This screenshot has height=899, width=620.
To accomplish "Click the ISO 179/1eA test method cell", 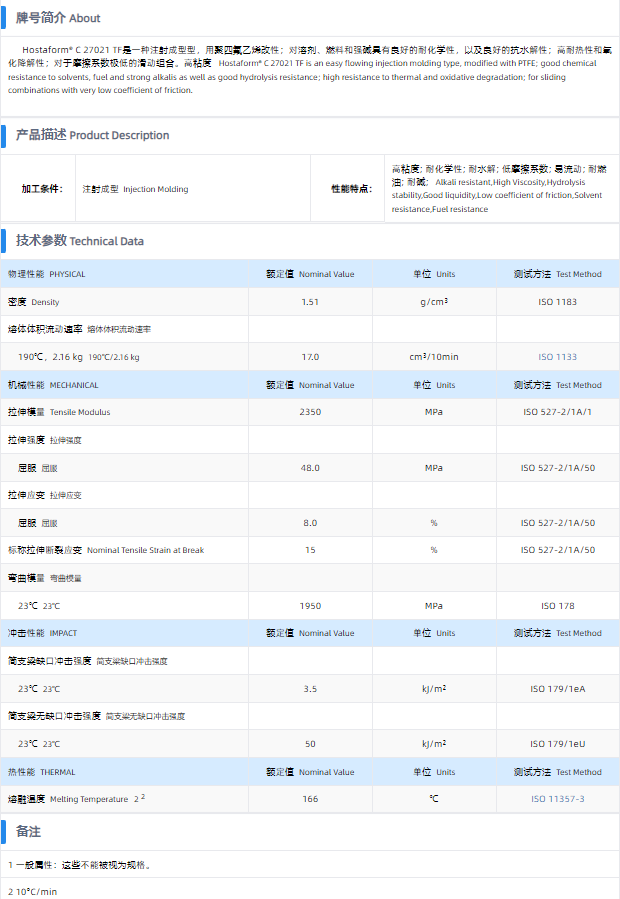I will [557, 689].
